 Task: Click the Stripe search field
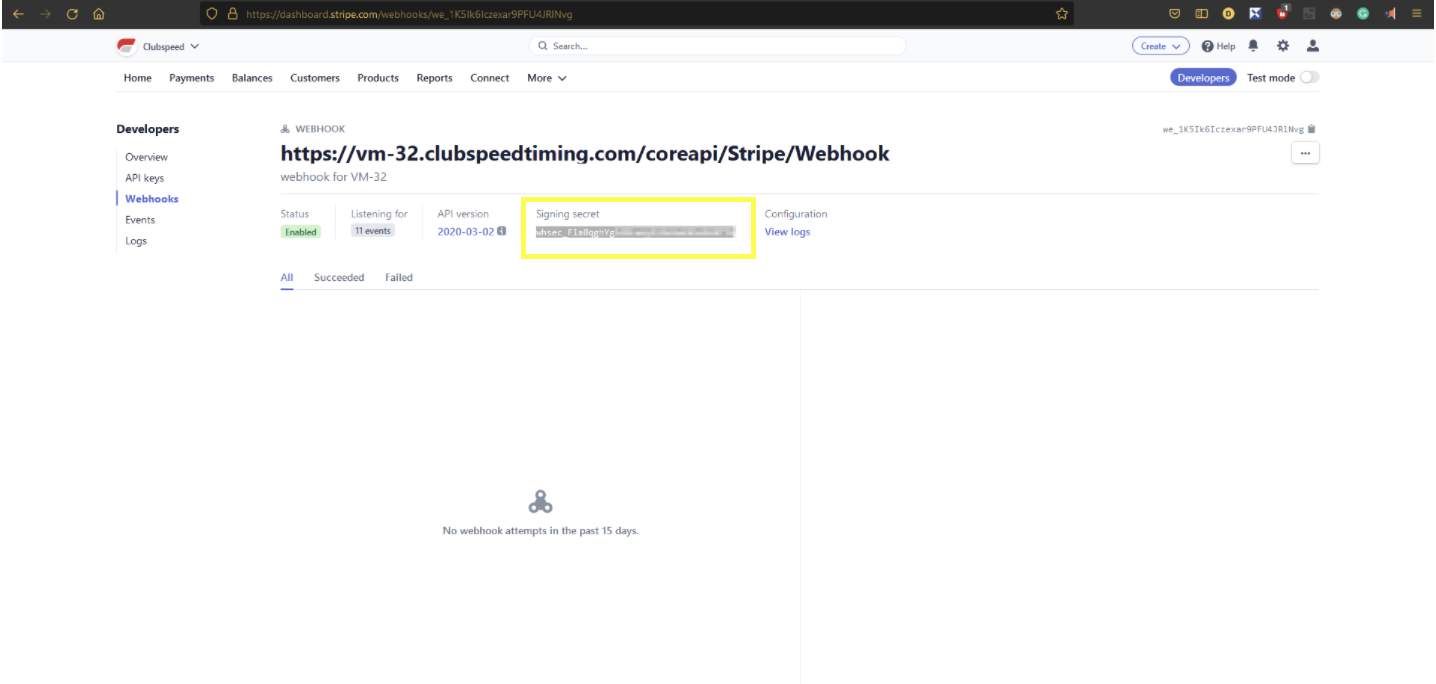pos(717,46)
